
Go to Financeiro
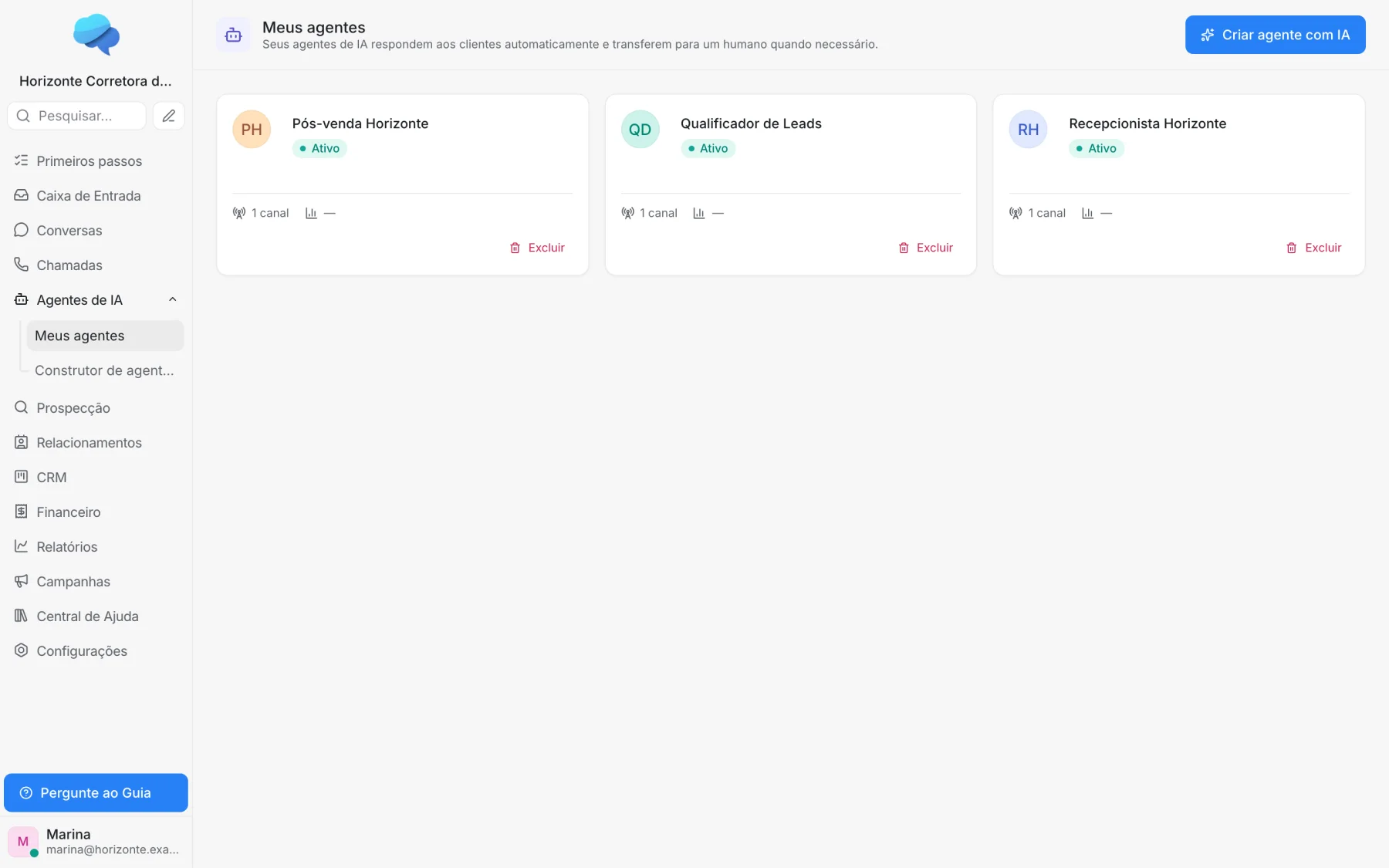click(96, 512)
